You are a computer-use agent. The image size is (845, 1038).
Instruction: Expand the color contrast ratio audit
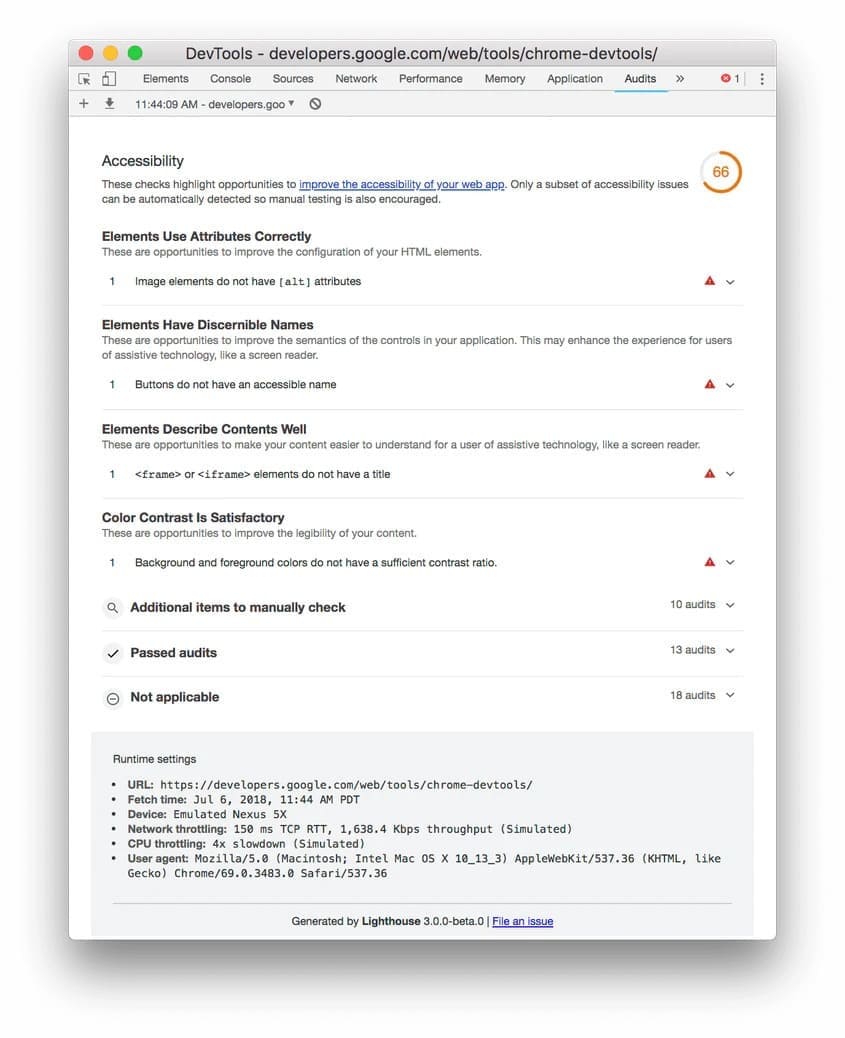(x=730, y=563)
